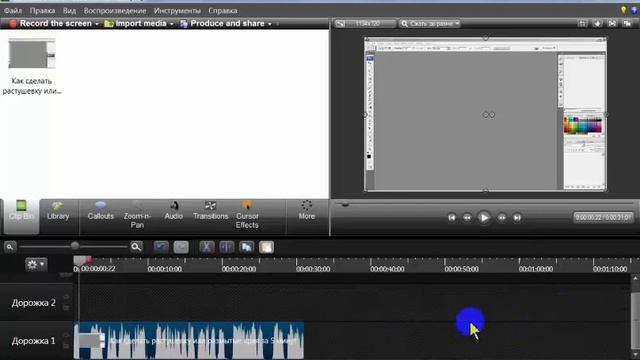Play the preview video
The height and width of the screenshot is (360, 640).
click(x=484, y=218)
